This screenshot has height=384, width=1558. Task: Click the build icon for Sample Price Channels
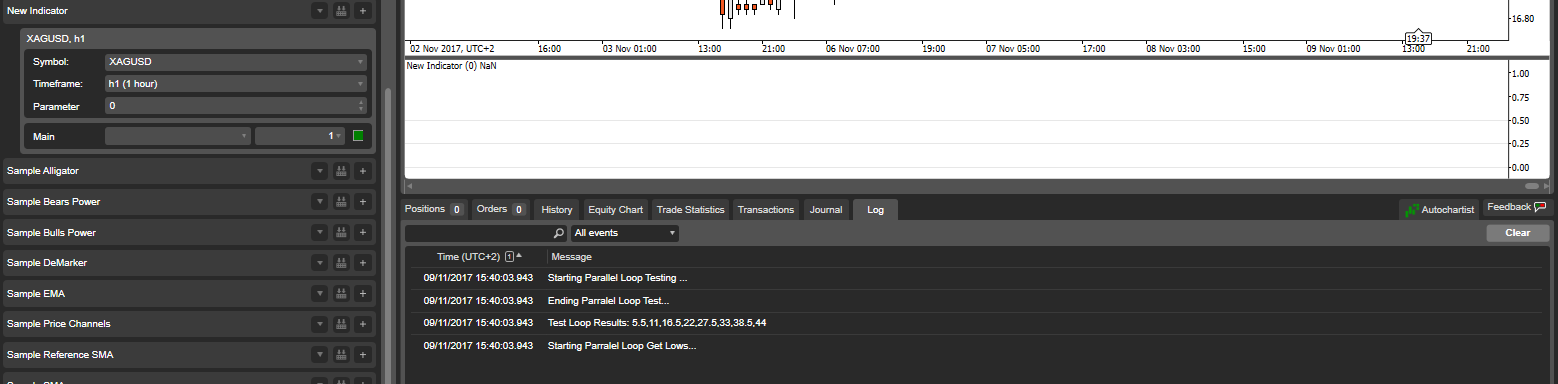pos(341,324)
